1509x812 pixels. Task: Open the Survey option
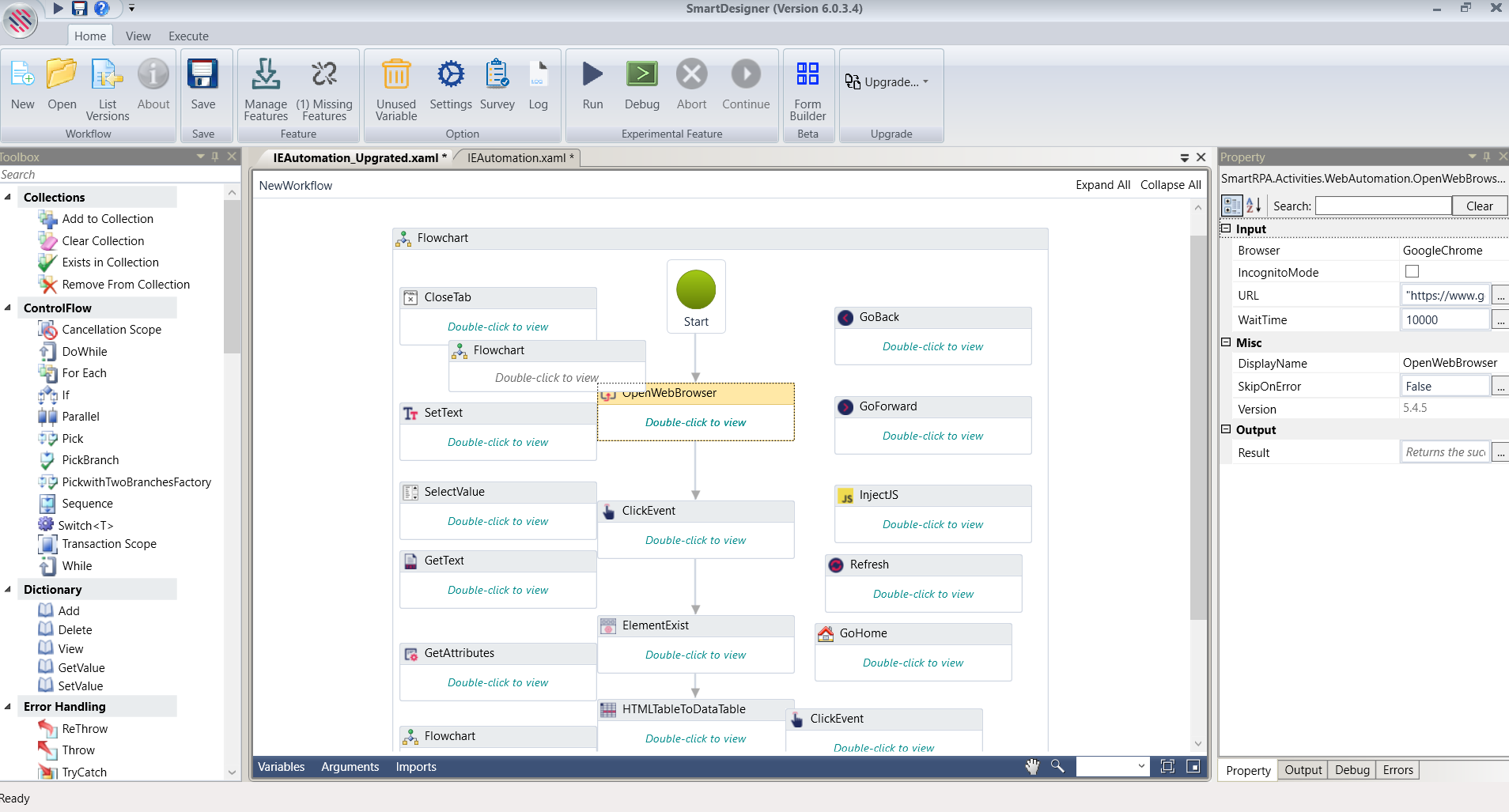pos(497,75)
